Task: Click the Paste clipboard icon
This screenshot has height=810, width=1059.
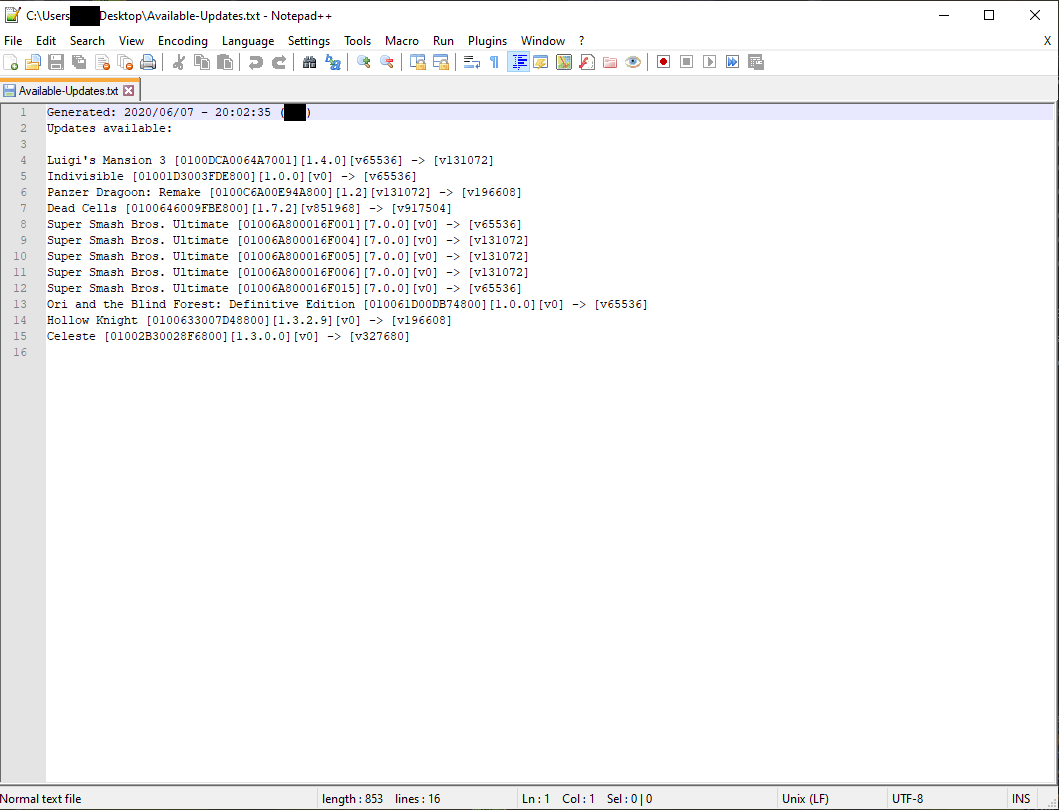Action: 225,62
